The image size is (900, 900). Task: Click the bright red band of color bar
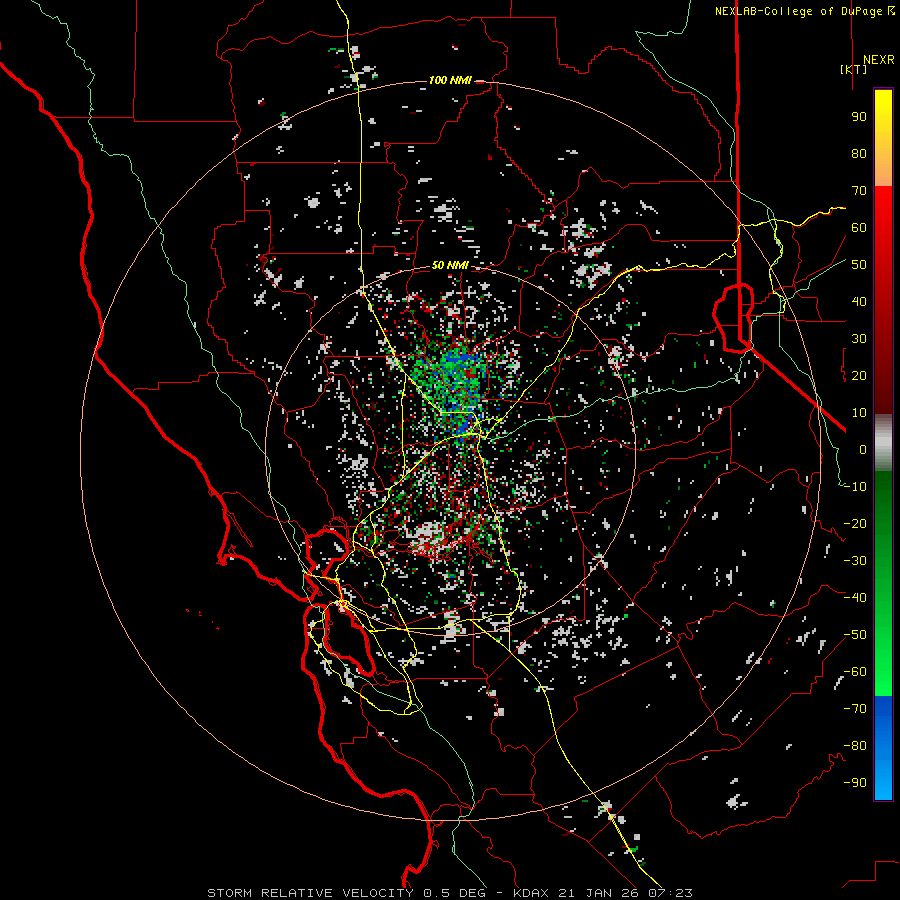[x=883, y=224]
